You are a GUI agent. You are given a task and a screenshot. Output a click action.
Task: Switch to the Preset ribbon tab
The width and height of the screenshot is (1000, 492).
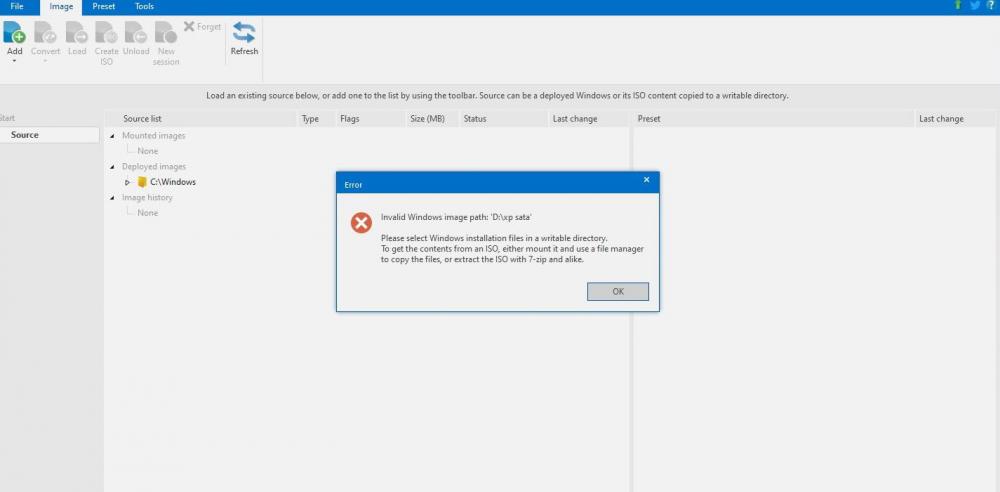104,7
